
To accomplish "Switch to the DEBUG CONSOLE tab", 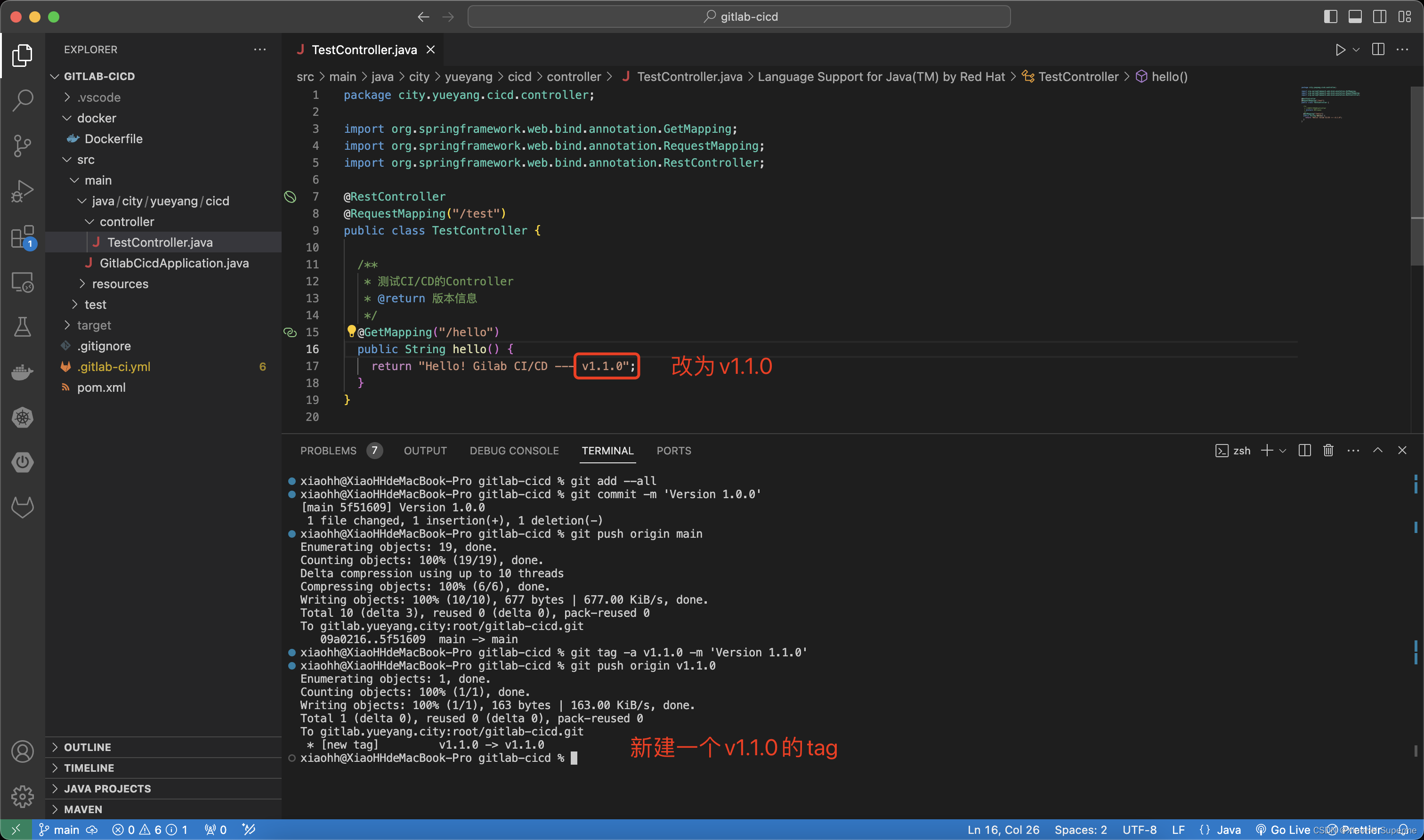I will pyautogui.click(x=514, y=451).
